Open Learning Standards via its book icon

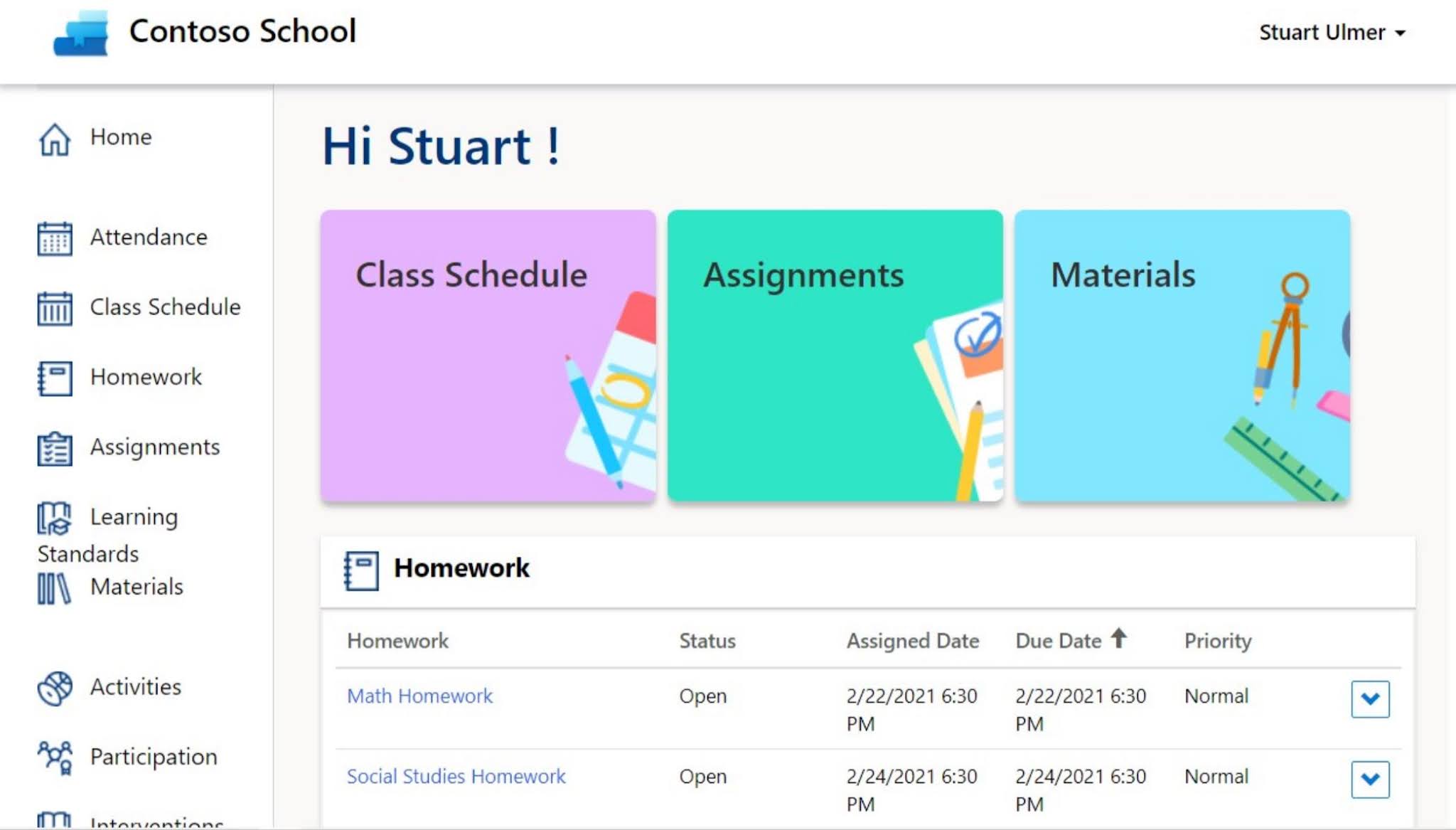coord(54,518)
